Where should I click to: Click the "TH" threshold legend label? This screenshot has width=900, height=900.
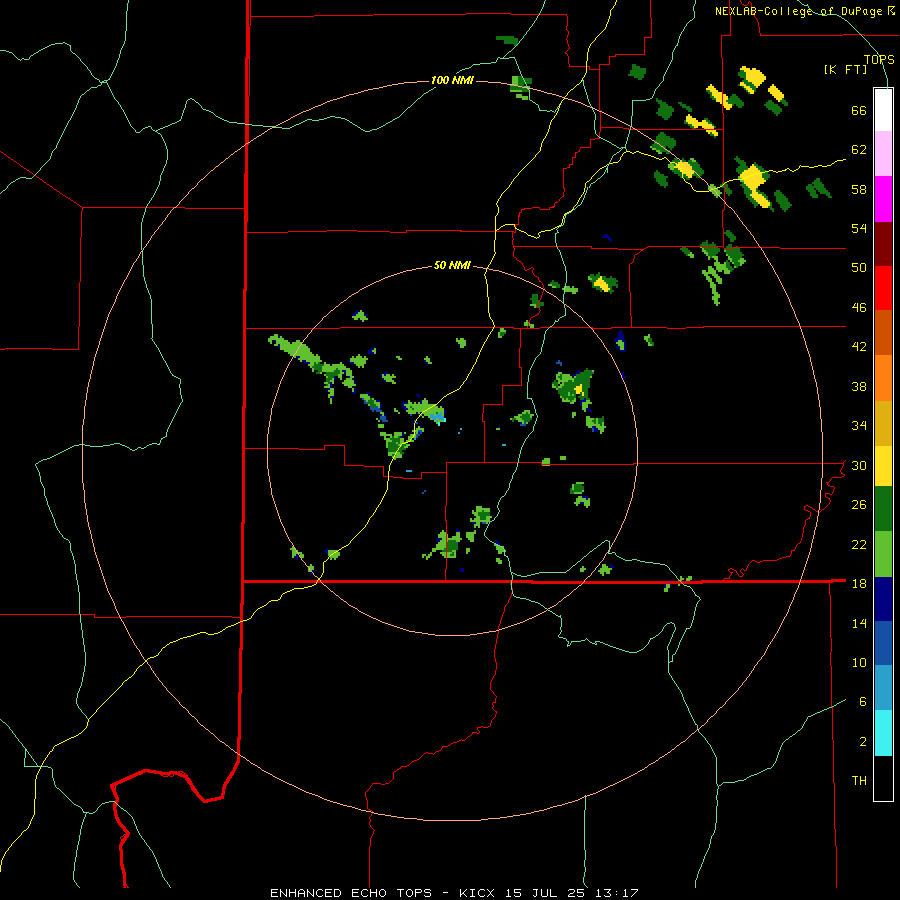pyautogui.click(x=859, y=781)
